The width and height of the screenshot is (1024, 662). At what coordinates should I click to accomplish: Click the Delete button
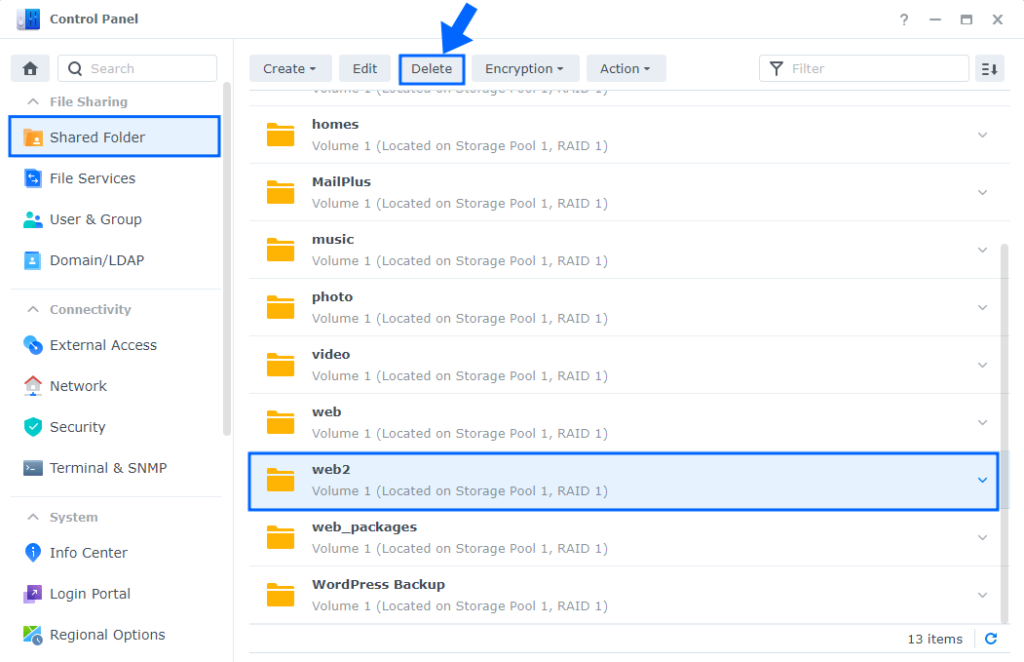(431, 68)
